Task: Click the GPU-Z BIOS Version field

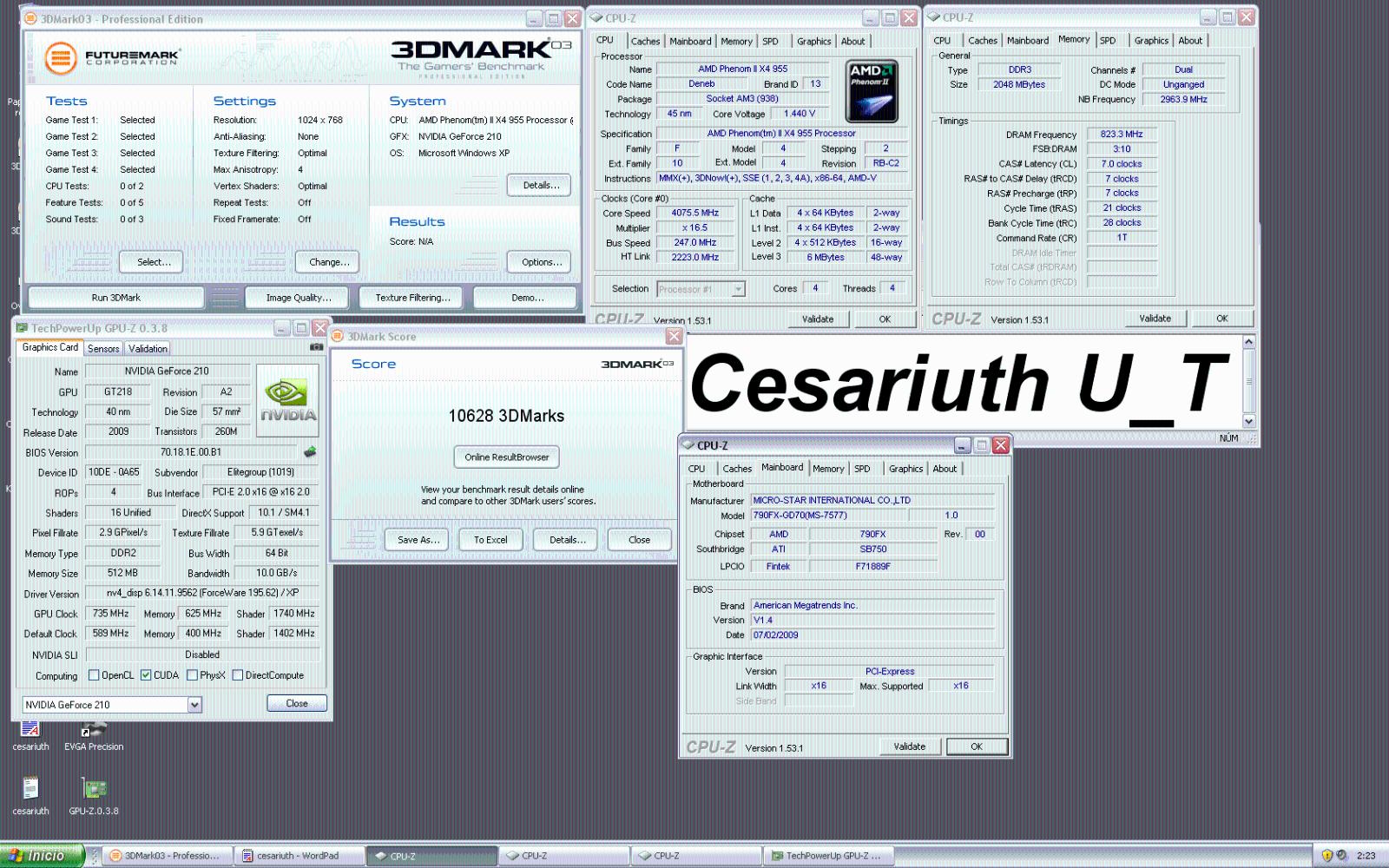Action: (191, 452)
